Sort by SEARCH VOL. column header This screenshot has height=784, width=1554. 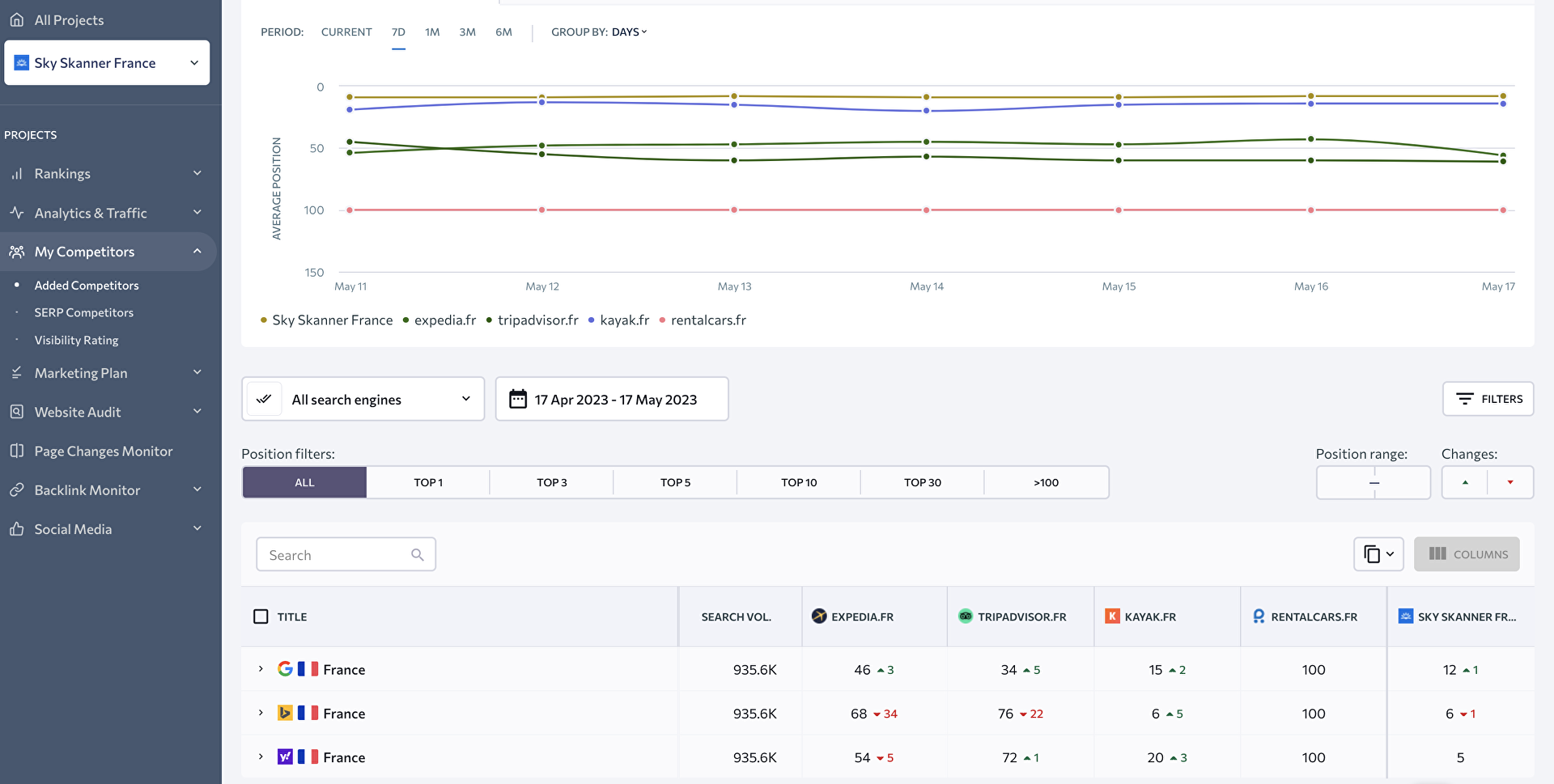[x=736, y=617]
